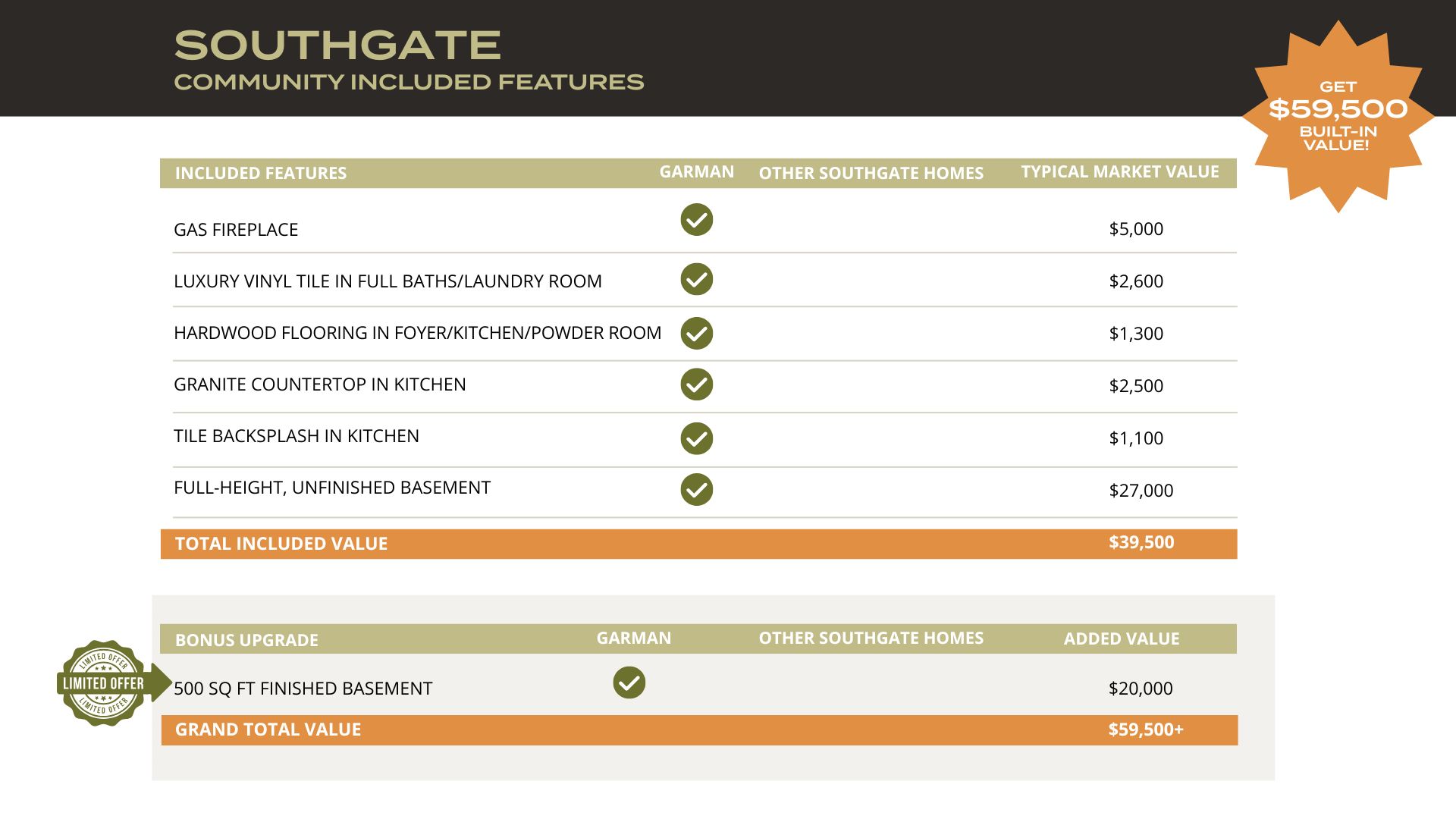Viewport: 1456px width, 819px height.
Task: Click the Hardwood Flooring row checkmark
Action: [x=696, y=333]
